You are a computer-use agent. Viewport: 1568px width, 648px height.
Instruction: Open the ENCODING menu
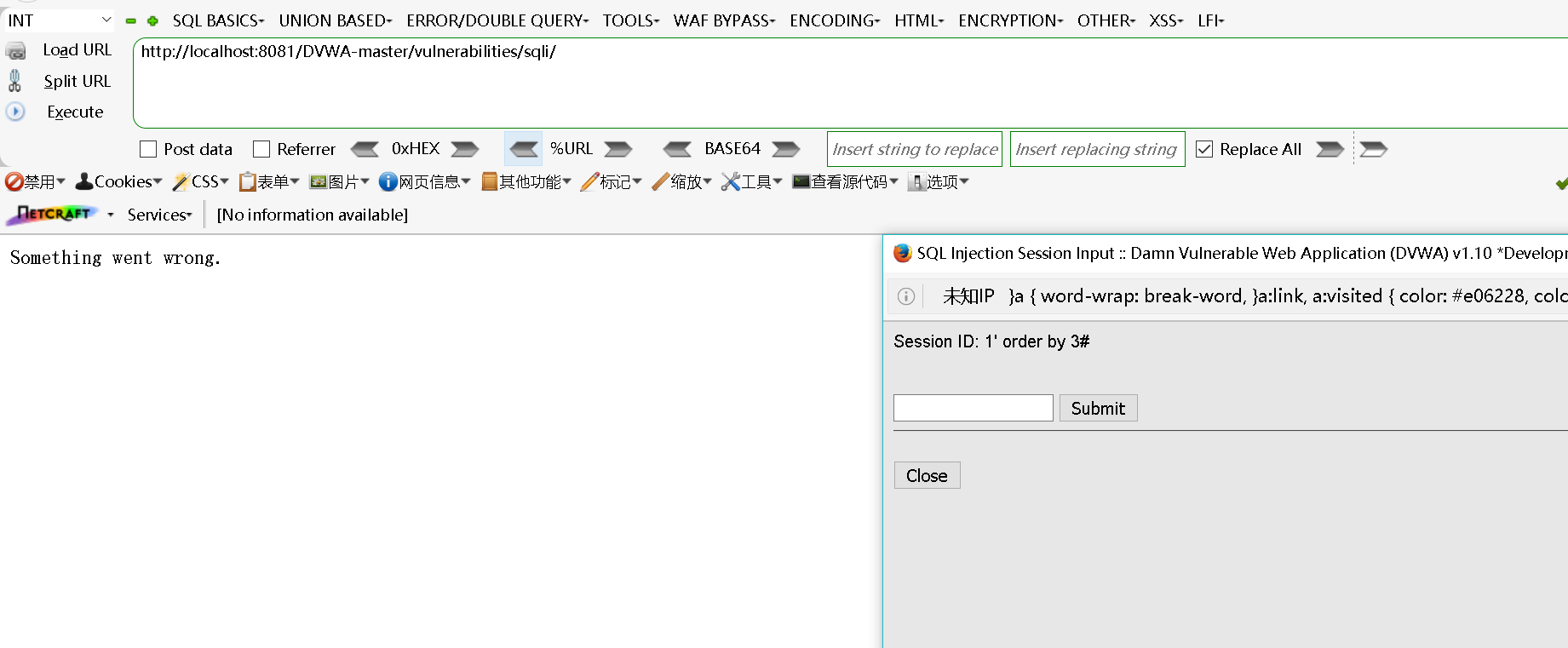click(x=835, y=20)
